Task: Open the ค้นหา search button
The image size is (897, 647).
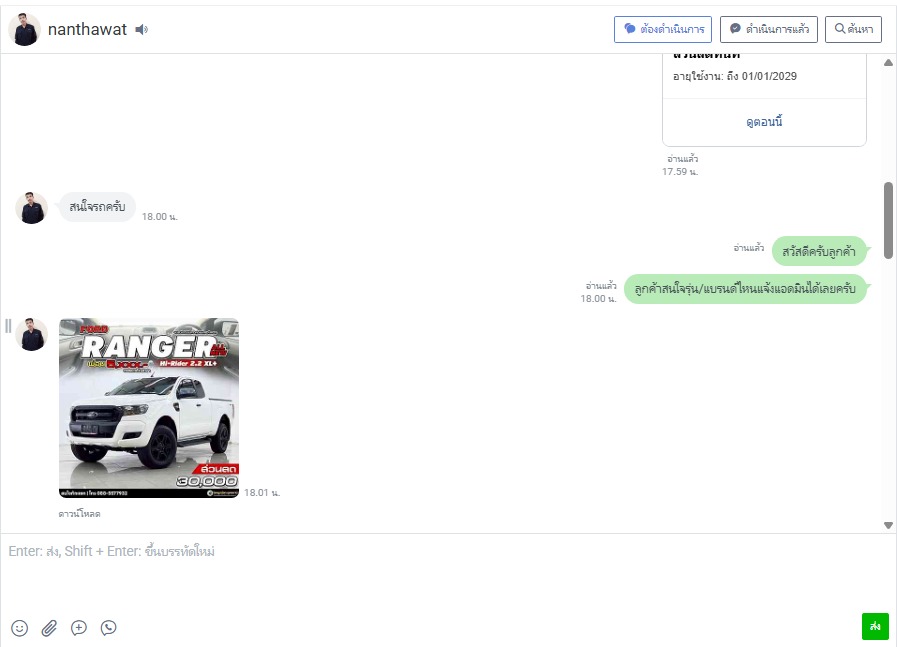Action: tap(853, 29)
